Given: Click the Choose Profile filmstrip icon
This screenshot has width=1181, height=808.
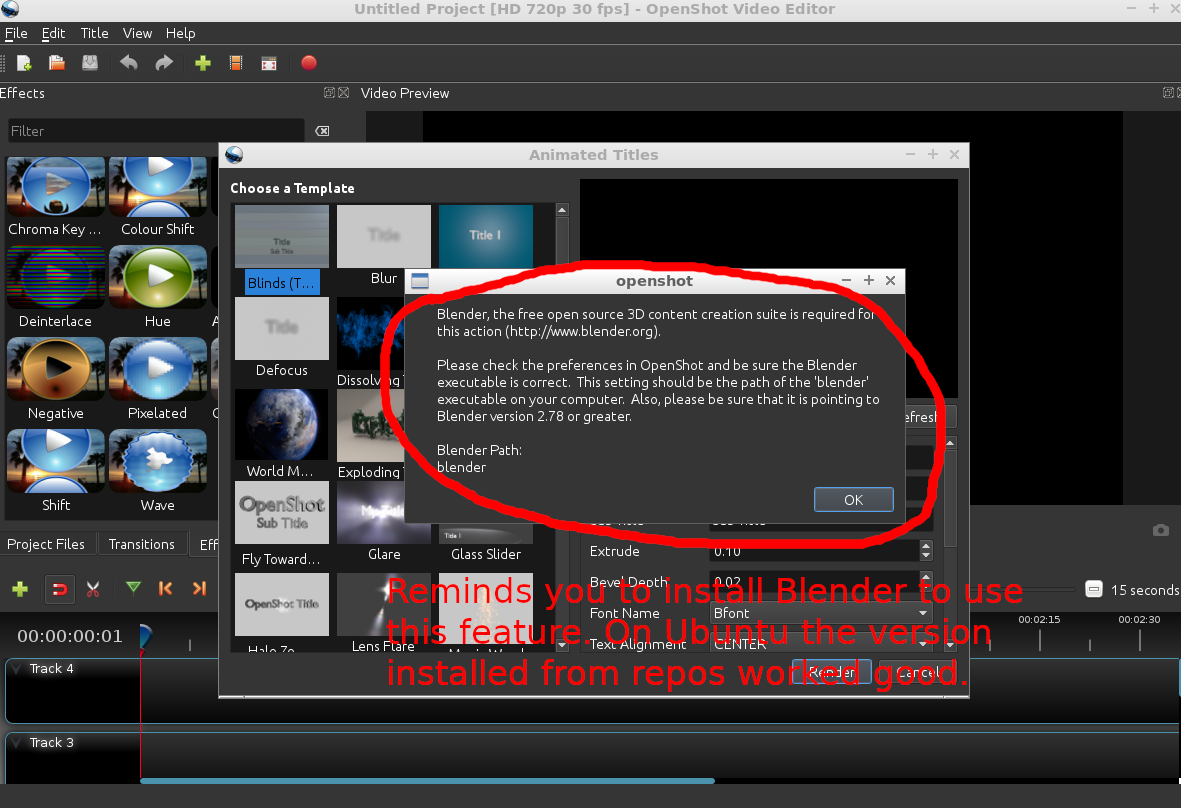Looking at the screenshot, I should (x=236, y=63).
